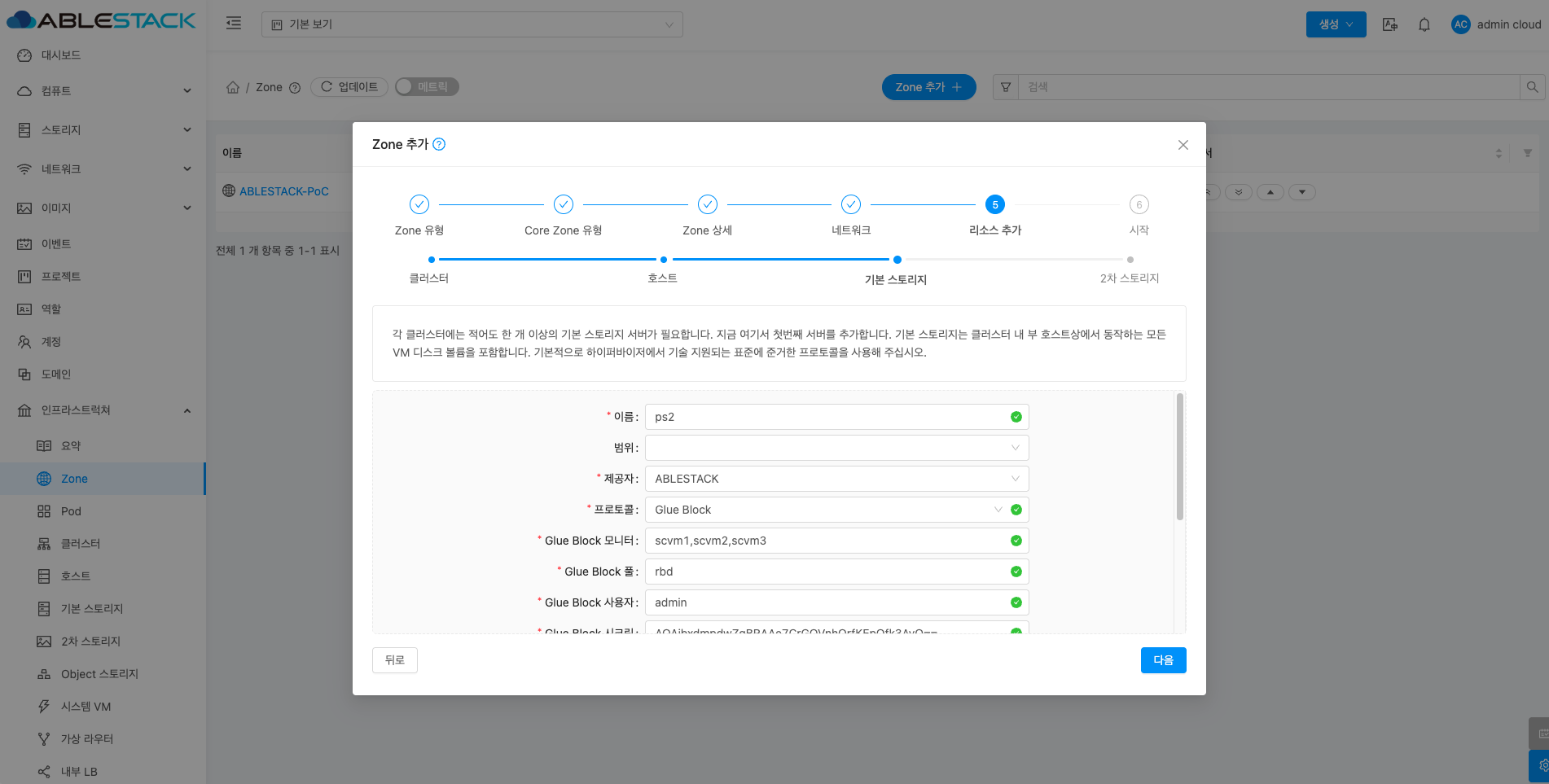Click the notification bell icon
This screenshot has width=1549, height=784.
(1424, 24)
